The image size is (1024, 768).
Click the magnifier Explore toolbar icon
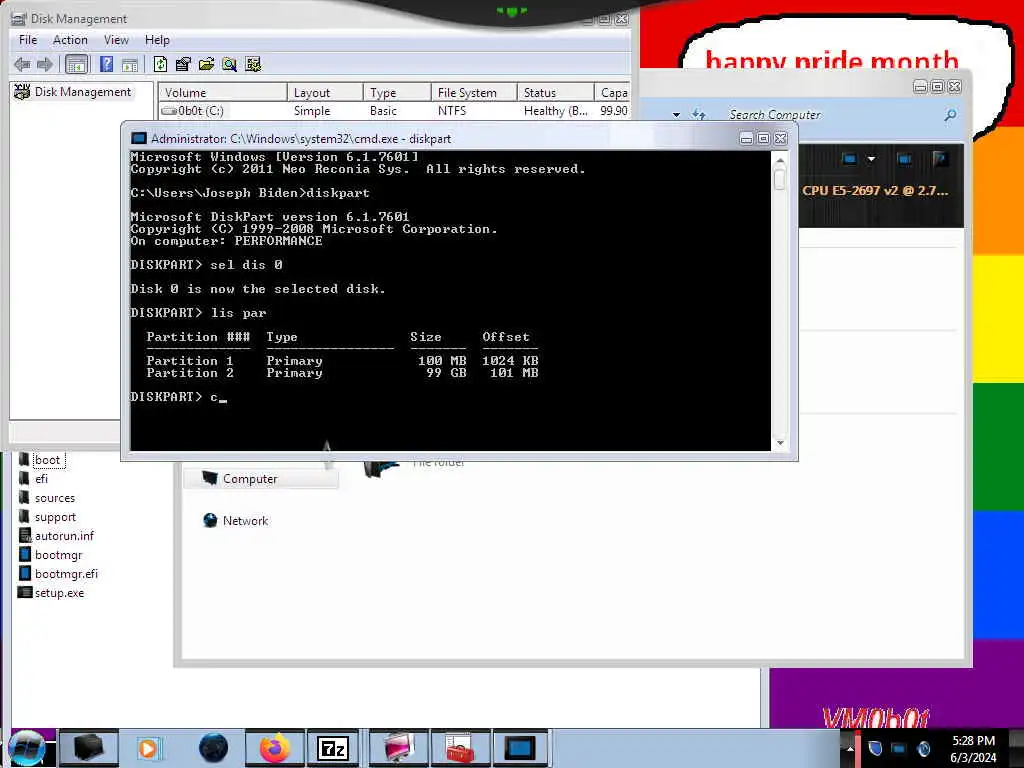coord(229,64)
